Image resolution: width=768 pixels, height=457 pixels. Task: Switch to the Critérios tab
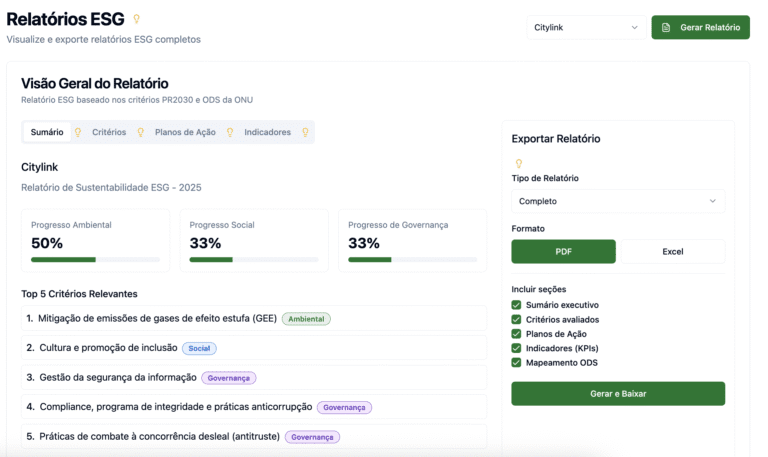click(x=109, y=132)
